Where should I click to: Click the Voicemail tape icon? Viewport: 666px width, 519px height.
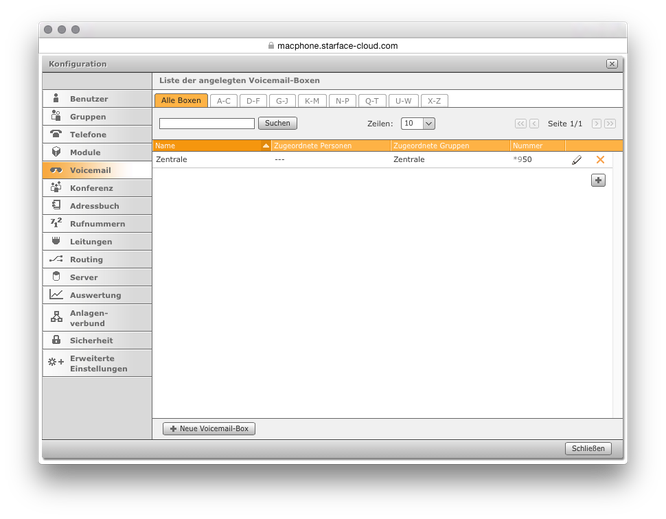coord(56,170)
